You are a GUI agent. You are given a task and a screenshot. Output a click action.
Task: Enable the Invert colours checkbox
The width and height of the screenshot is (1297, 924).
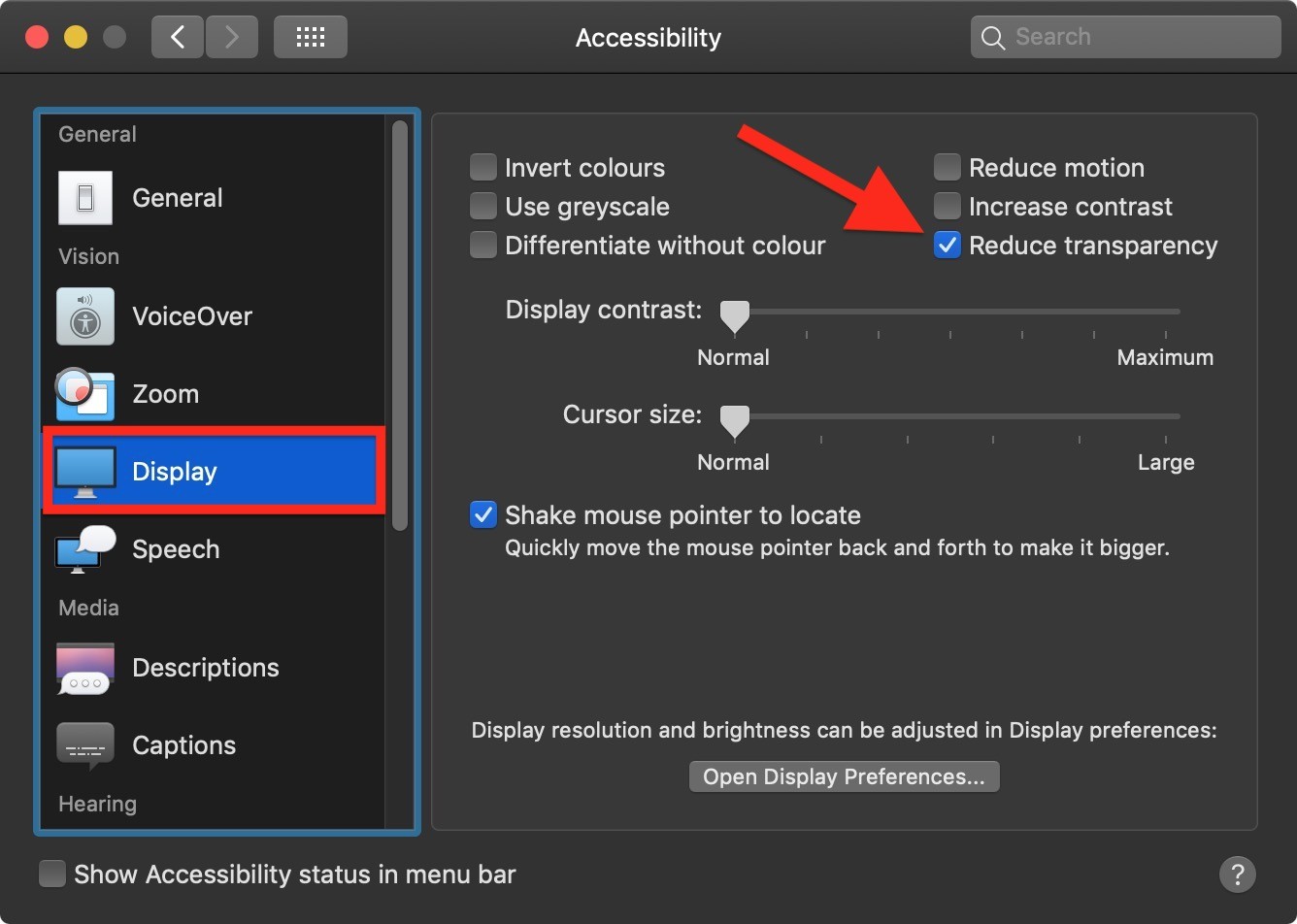point(483,168)
